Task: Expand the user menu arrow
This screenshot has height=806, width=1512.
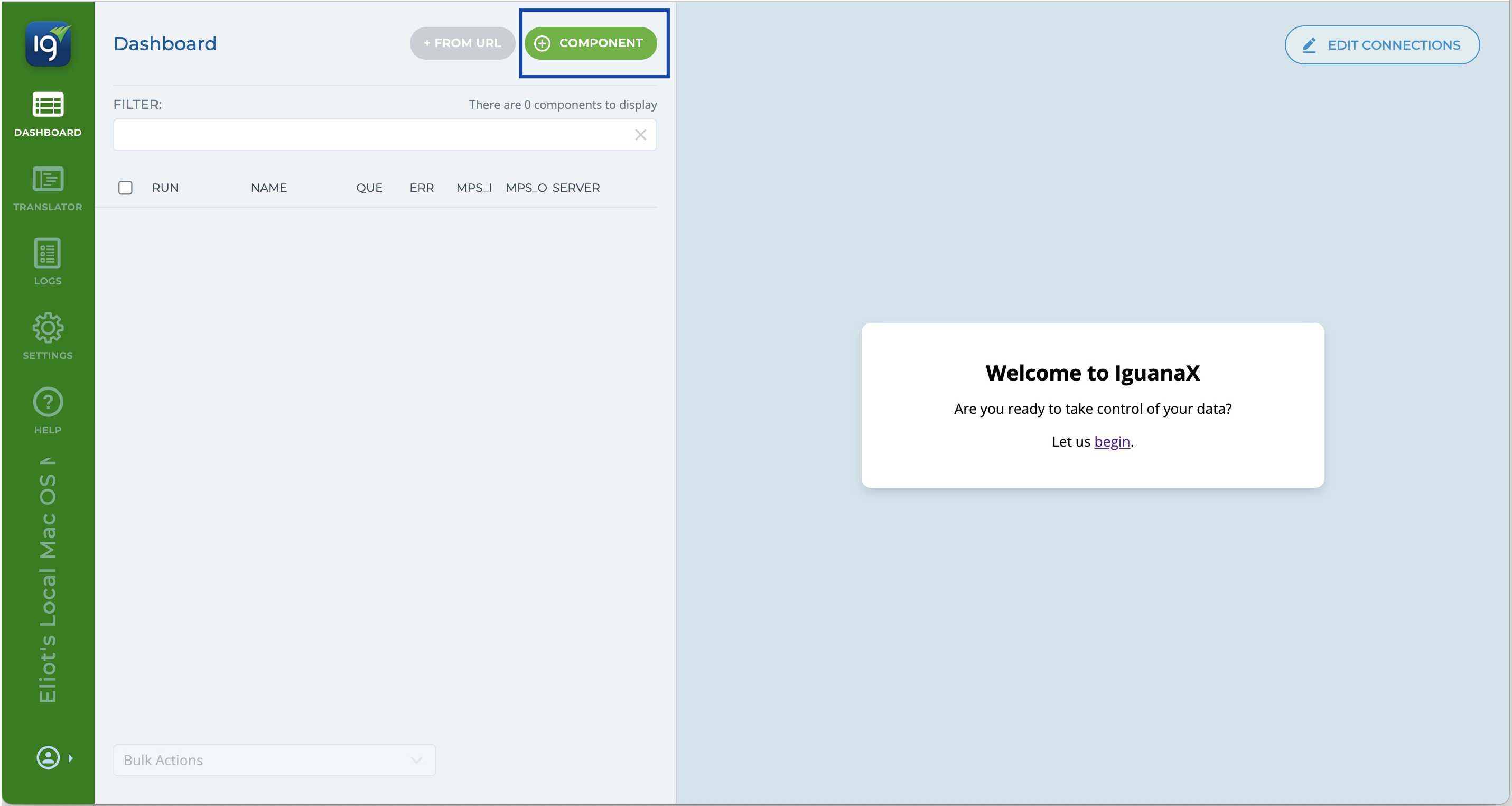Action: [71, 757]
